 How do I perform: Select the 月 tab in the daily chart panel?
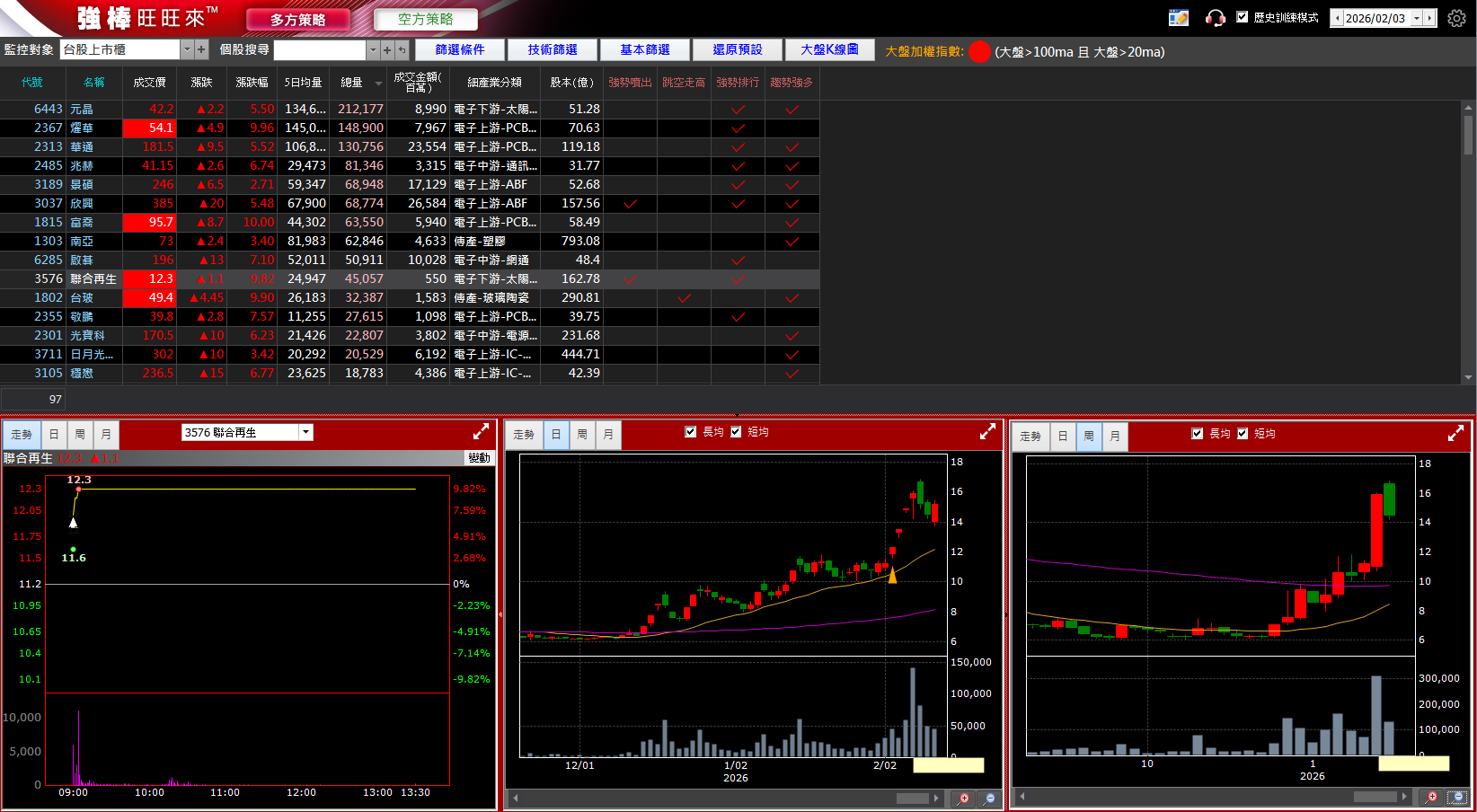[x=608, y=435]
